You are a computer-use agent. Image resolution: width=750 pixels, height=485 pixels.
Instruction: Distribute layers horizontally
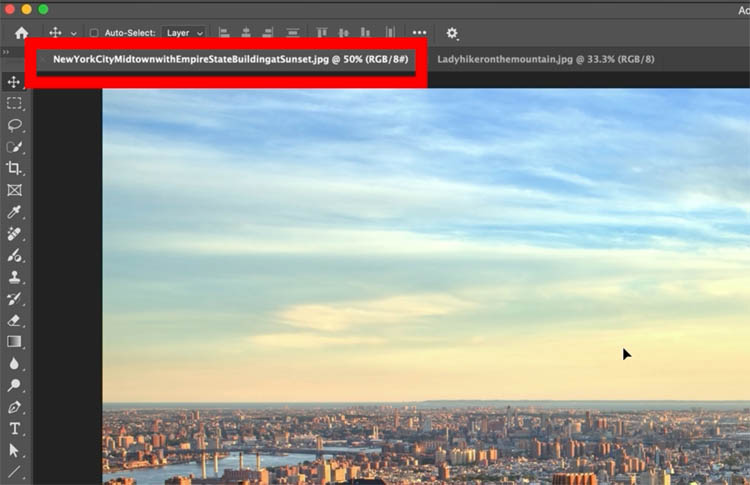point(390,33)
